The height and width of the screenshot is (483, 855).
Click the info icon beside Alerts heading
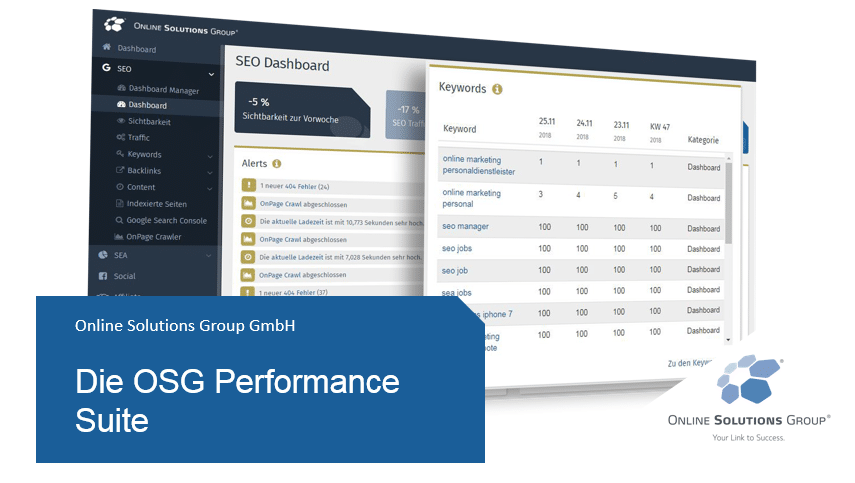coord(276,164)
